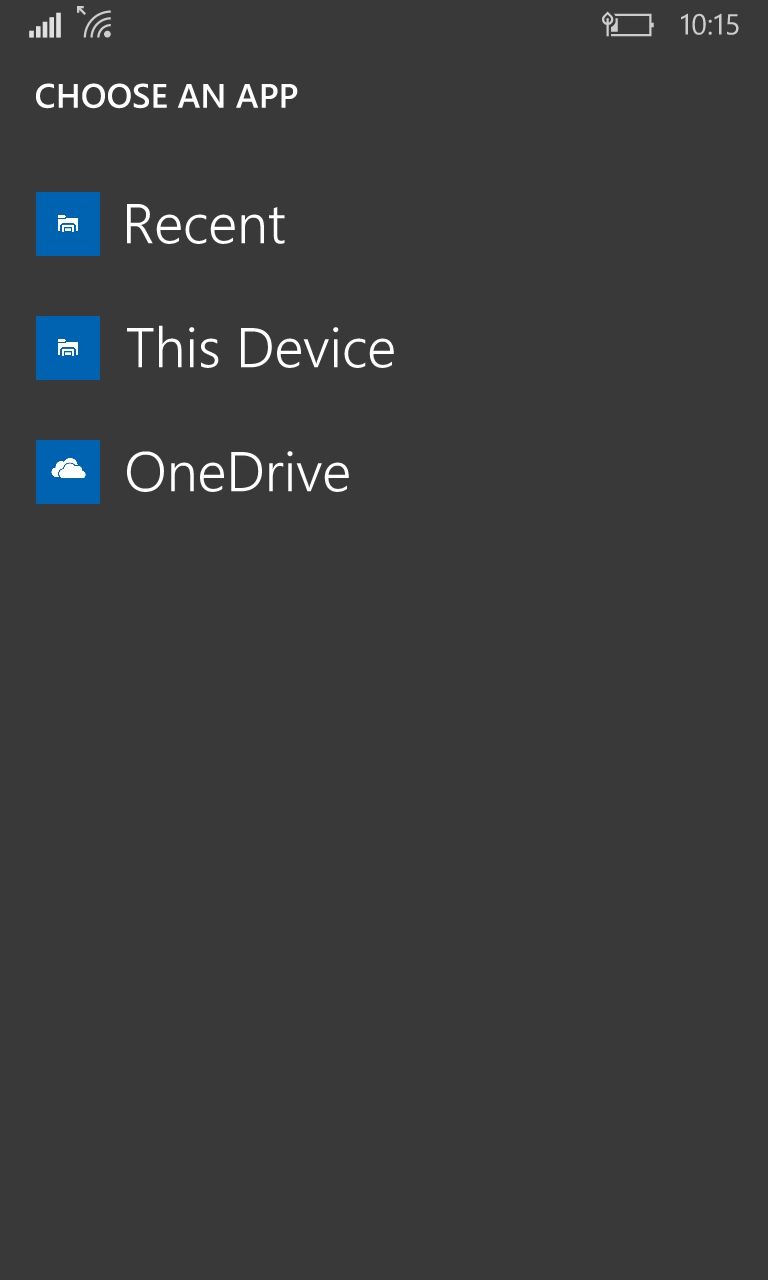Image resolution: width=768 pixels, height=1280 pixels.
Task: Click the CHOOSE AN APP heading
Action: (166, 95)
